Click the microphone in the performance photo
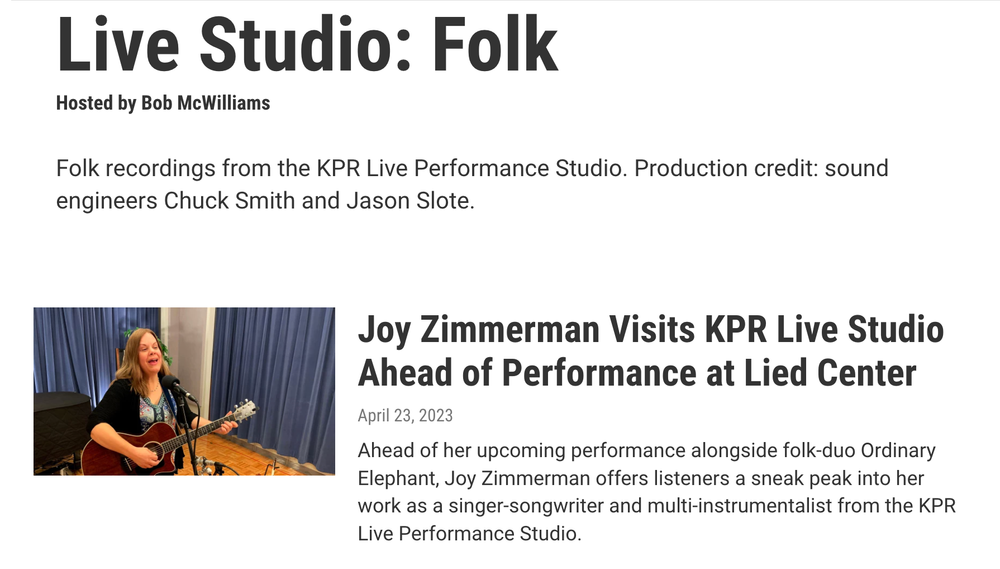This screenshot has height=569, width=1000. pos(176,385)
